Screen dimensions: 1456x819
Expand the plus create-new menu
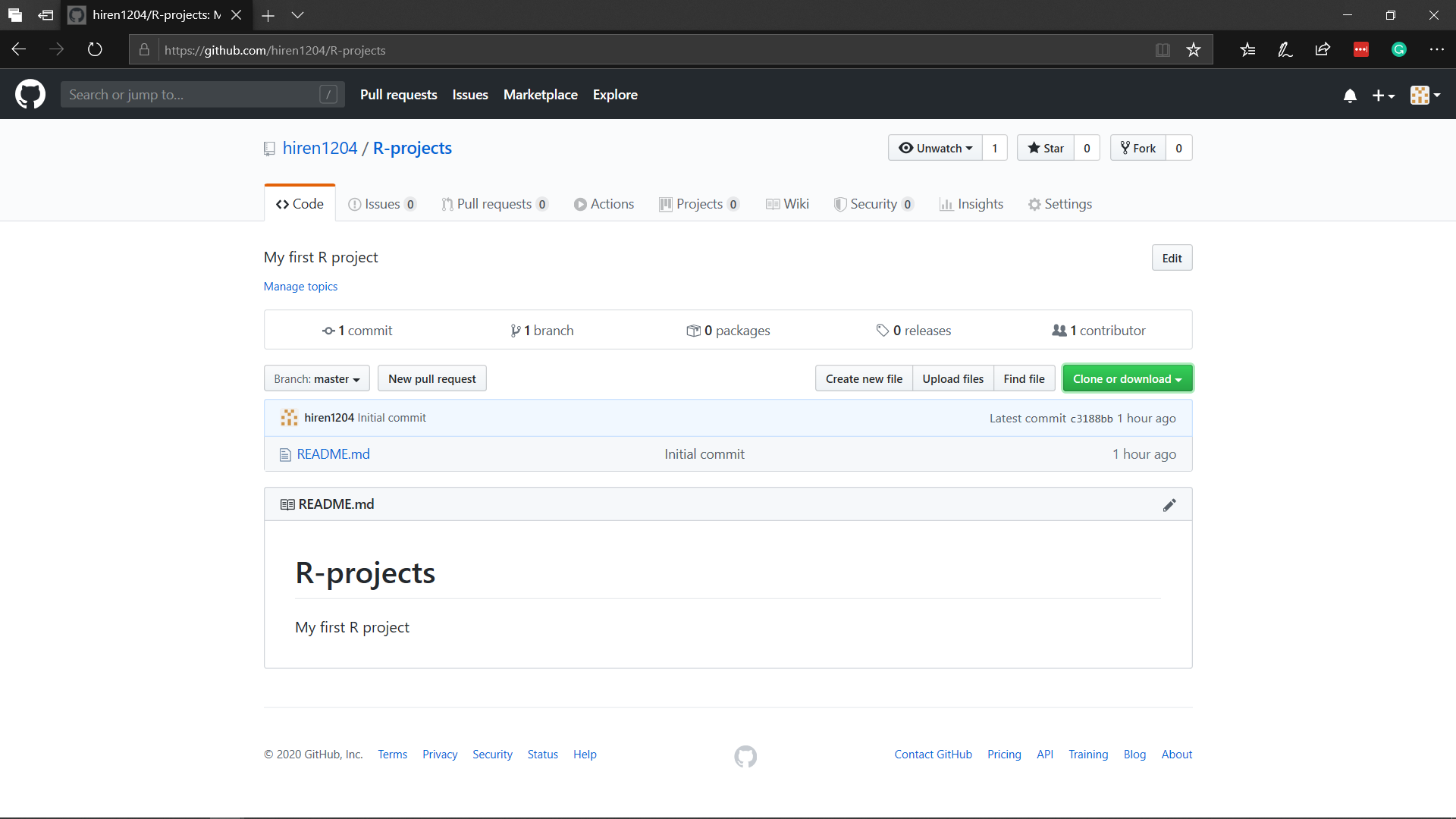tap(1383, 96)
